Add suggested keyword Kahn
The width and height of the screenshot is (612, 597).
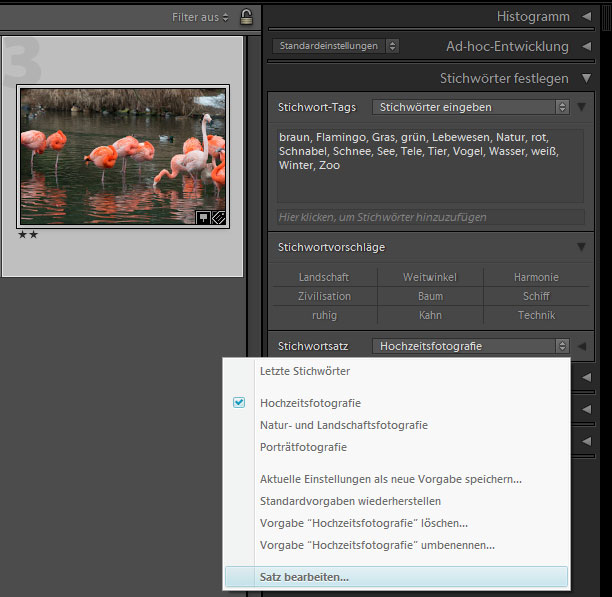coord(430,315)
